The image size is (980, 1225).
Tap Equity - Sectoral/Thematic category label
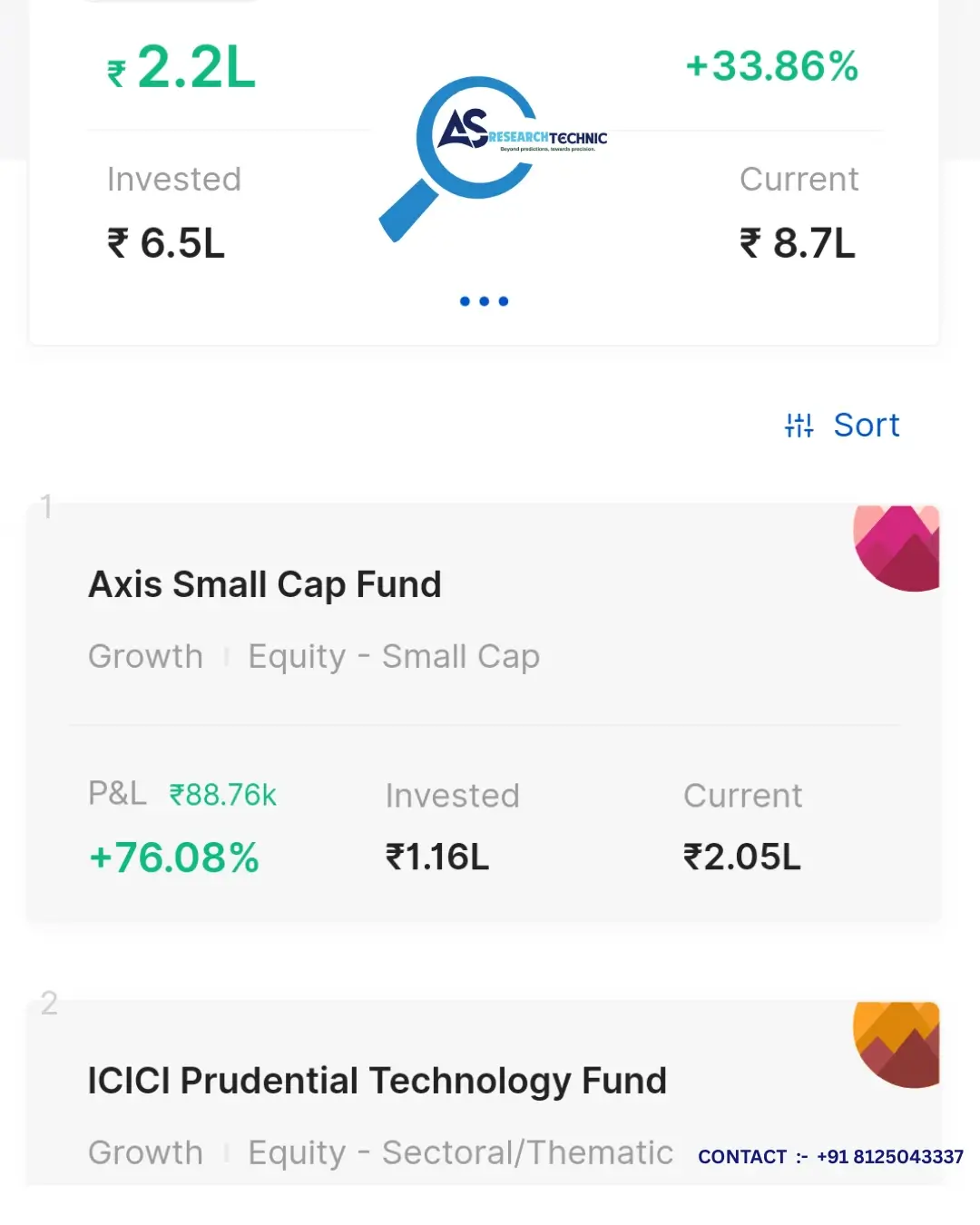461,1152
